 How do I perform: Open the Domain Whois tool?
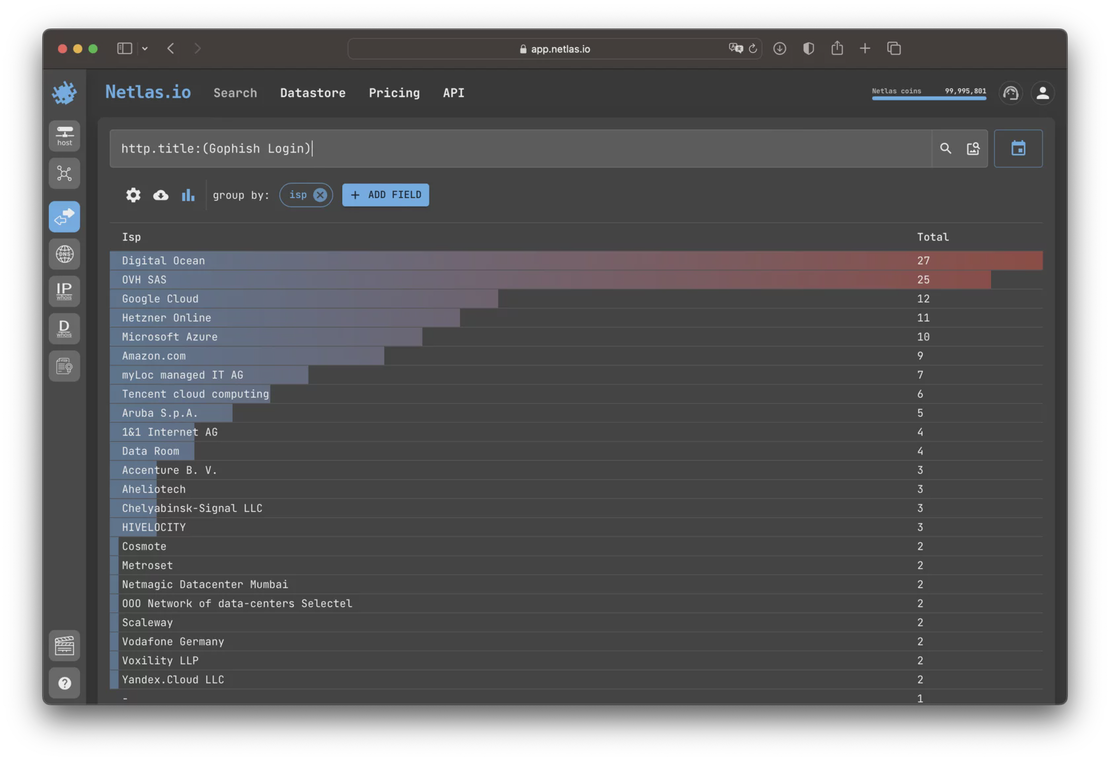[64, 328]
